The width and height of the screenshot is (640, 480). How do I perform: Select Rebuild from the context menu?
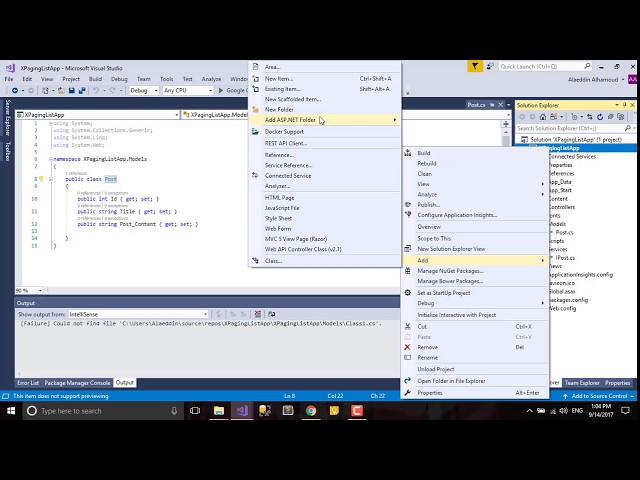[x=475, y=163]
